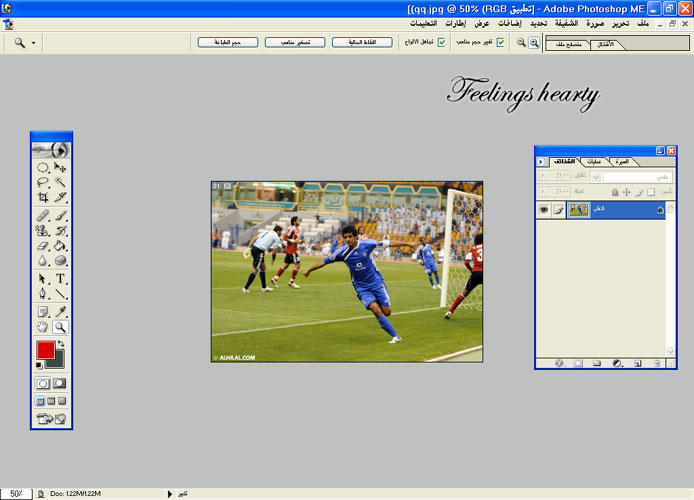This screenshot has height=500, width=694.
Task: Open the ملف (File) menu
Action: [642, 23]
